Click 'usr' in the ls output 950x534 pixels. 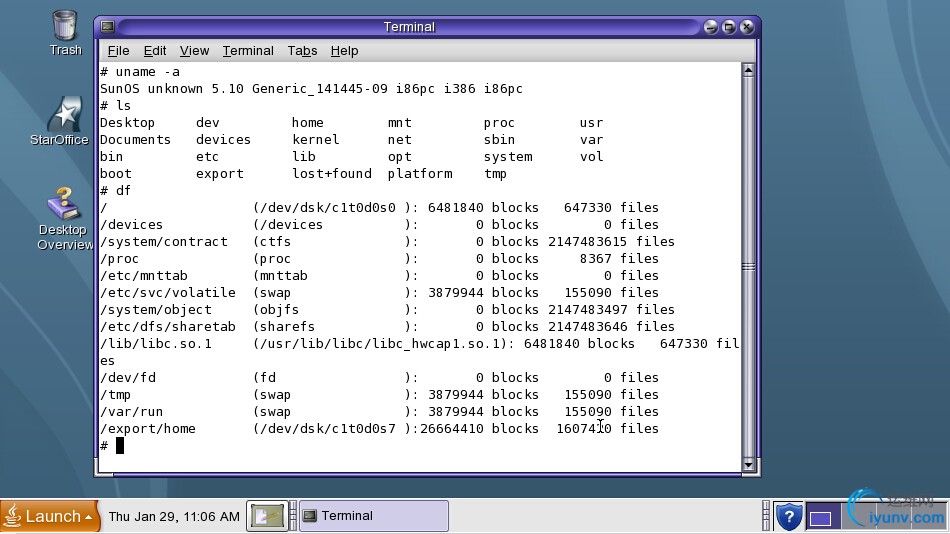coord(591,122)
